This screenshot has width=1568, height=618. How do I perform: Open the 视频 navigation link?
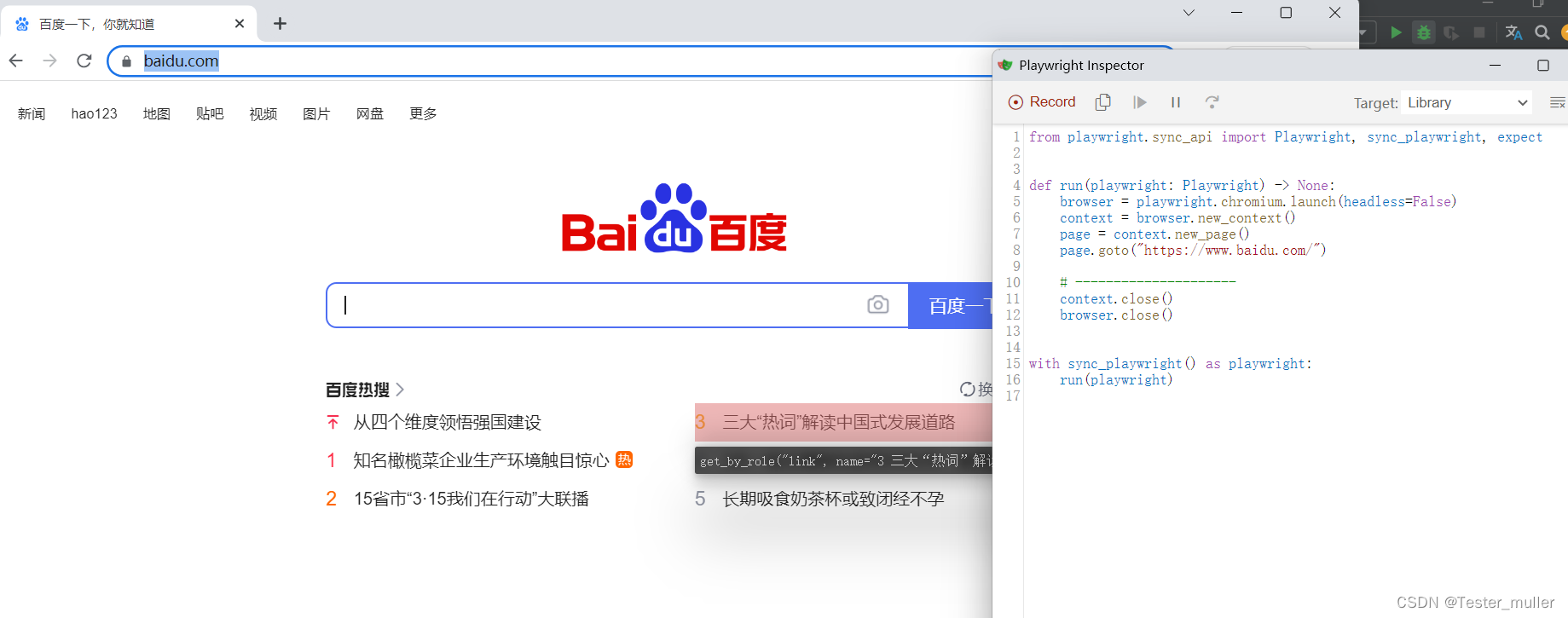(x=263, y=114)
